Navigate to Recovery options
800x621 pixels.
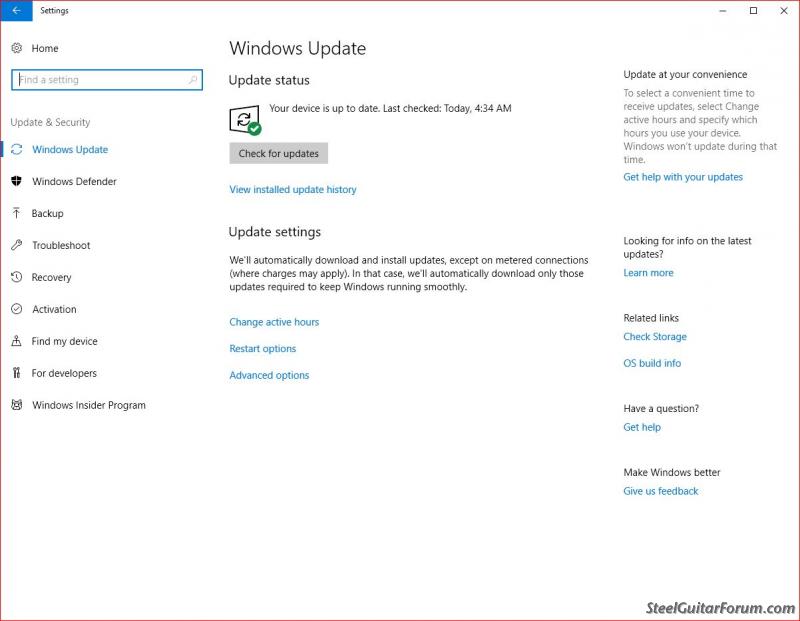(x=52, y=277)
